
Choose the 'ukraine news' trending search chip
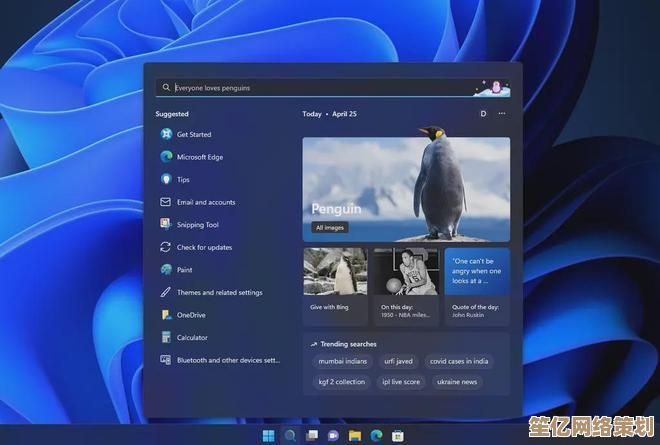click(457, 382)
